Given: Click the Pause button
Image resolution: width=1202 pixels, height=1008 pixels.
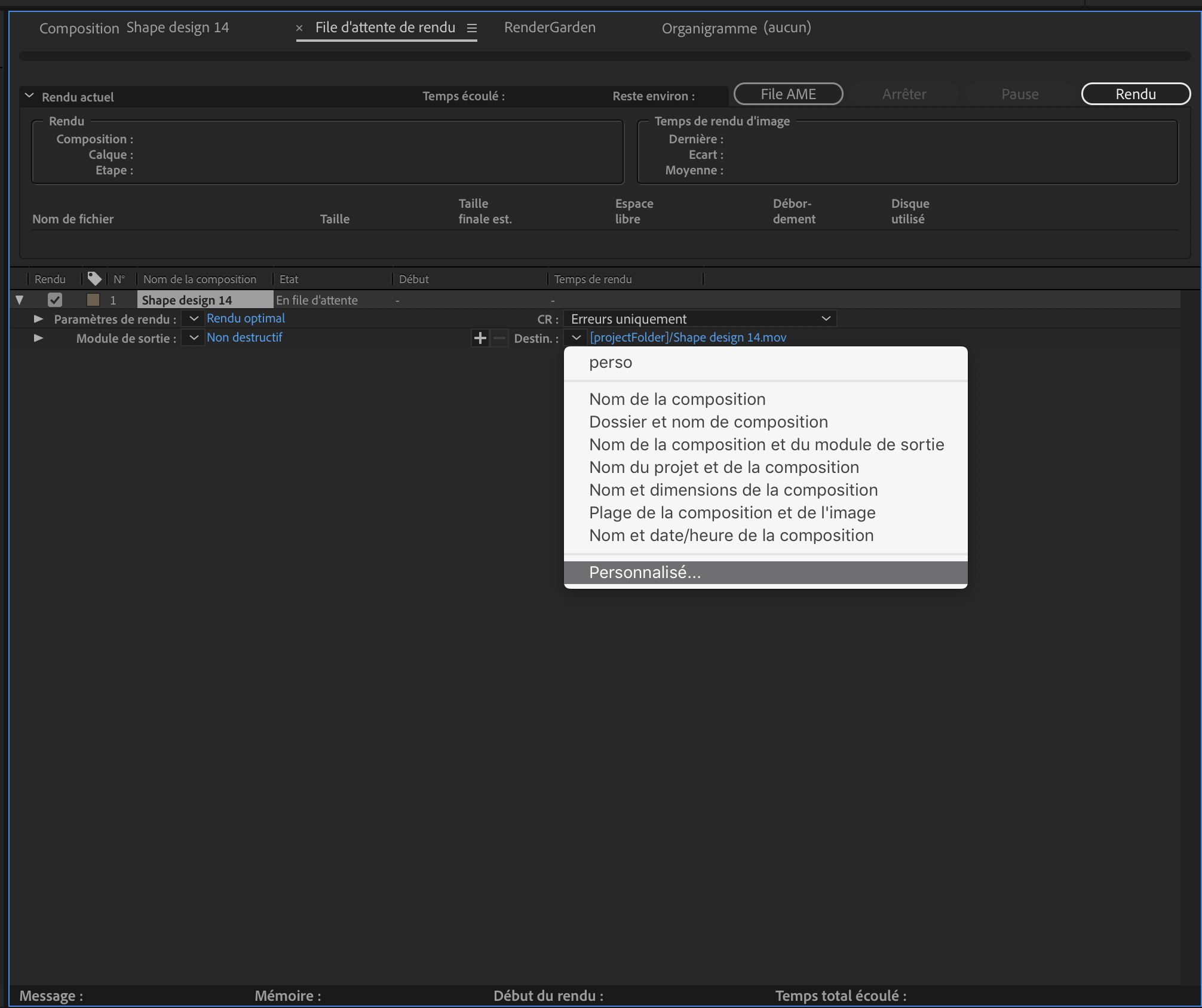Looking at the screenshot, I should 1020,94.
